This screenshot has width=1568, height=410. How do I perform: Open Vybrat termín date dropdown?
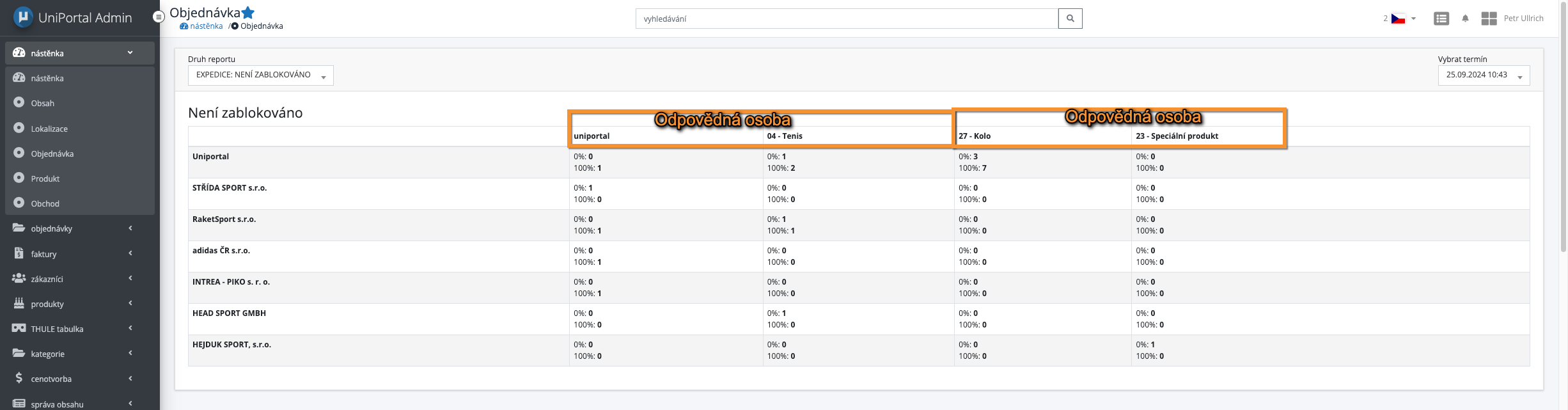point(1484,75)
